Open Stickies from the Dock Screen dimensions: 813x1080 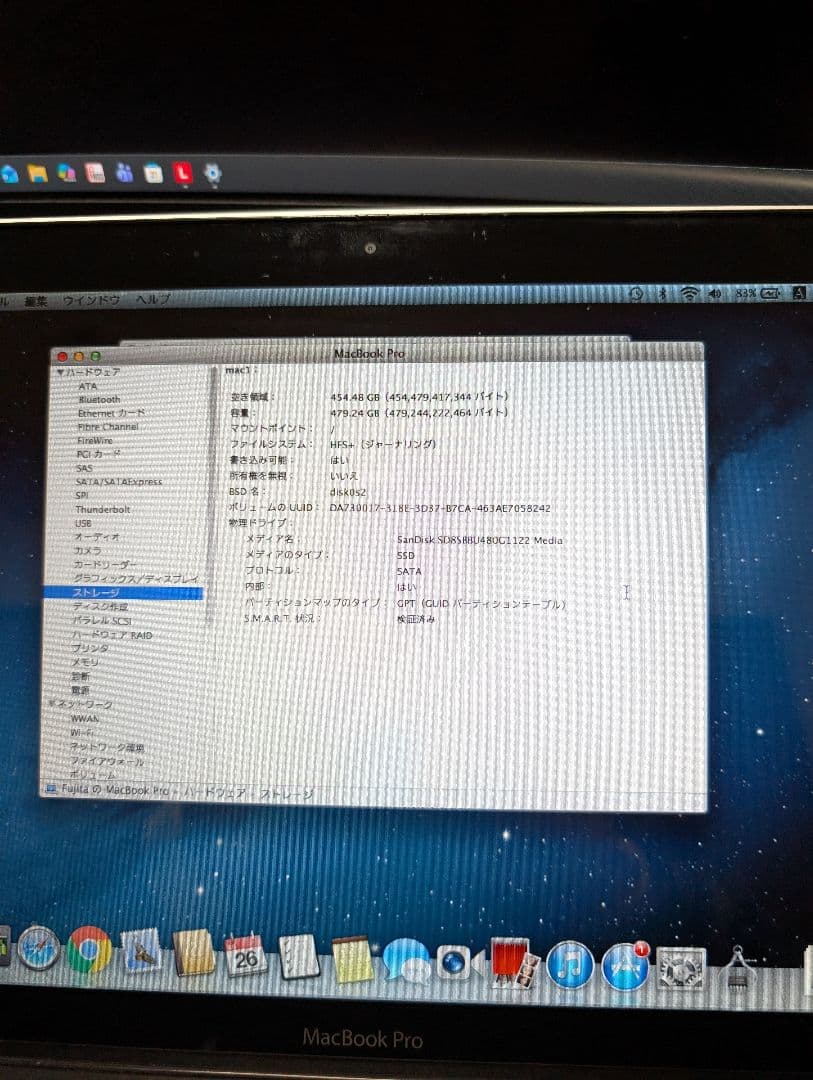click(x=352, y=962)
